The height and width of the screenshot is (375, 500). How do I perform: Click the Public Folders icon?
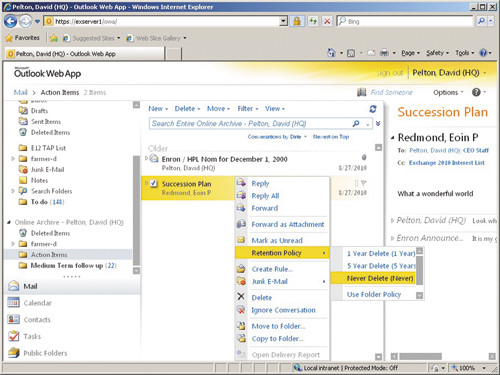[14, 353]
